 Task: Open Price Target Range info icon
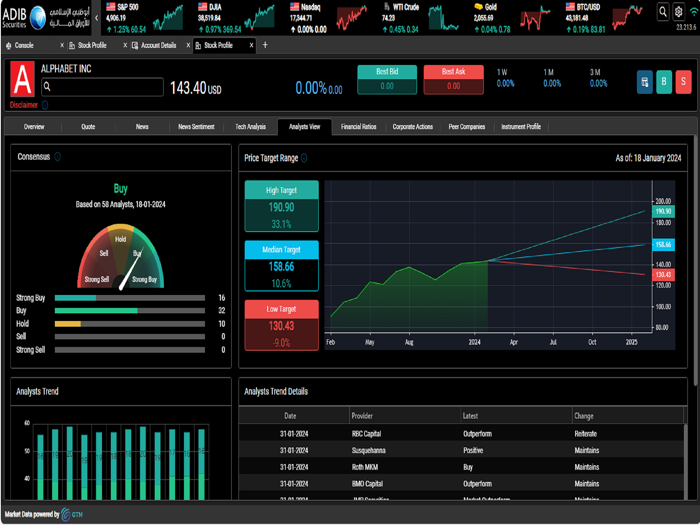[x=304, y=158]
